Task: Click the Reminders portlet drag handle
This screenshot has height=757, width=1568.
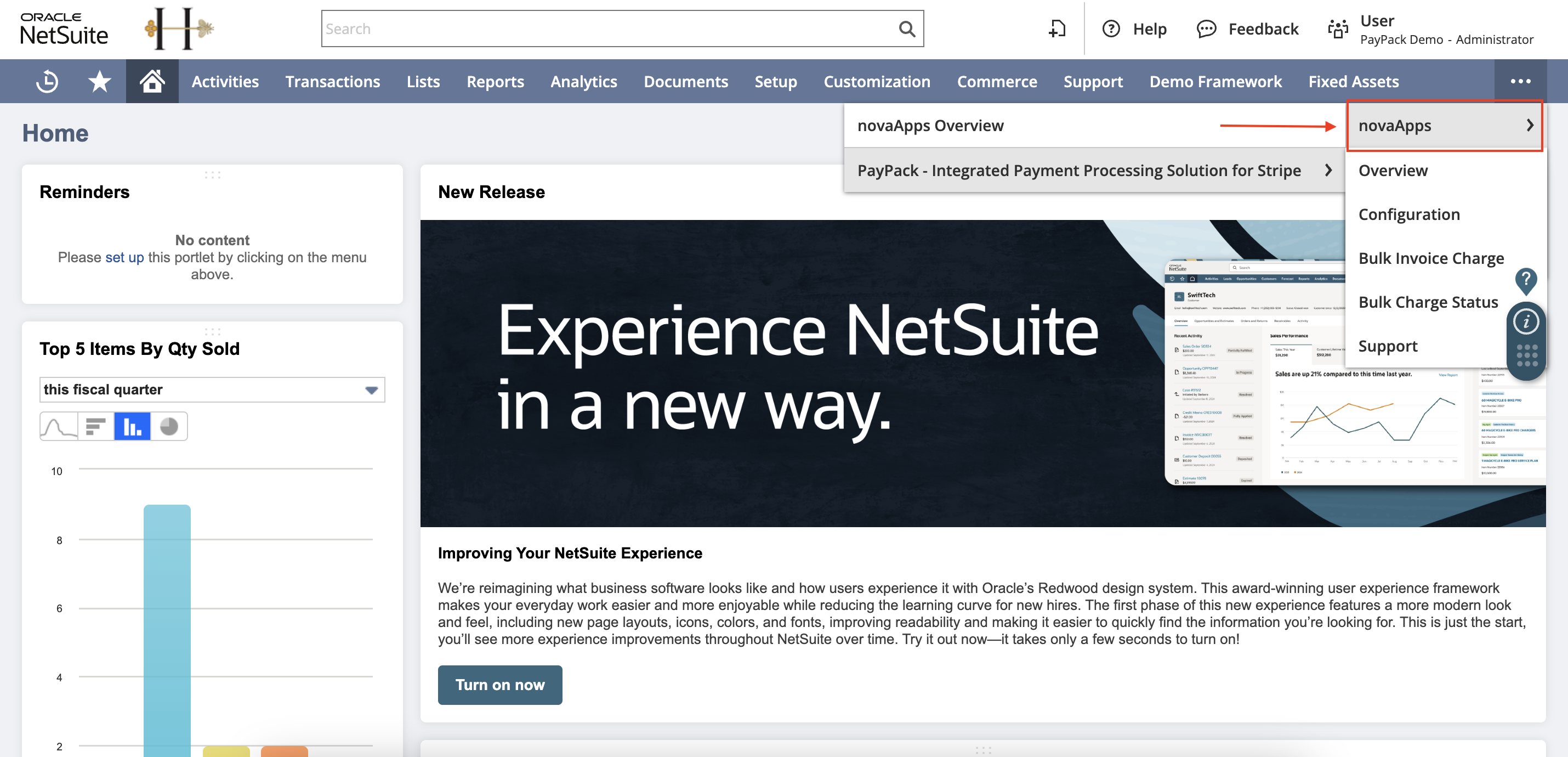Action: 212,175
